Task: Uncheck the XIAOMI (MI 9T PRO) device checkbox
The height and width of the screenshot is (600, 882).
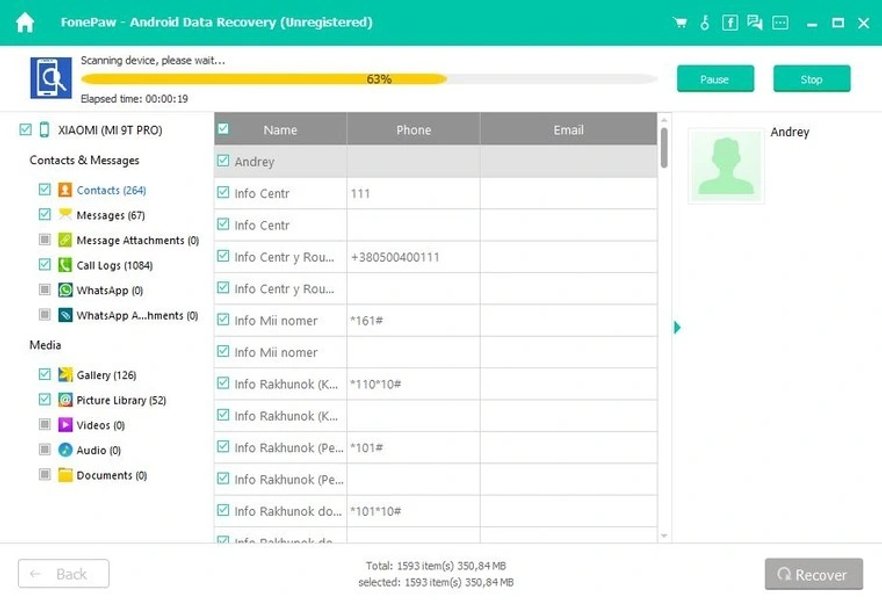Action: (x=26, y=130)
